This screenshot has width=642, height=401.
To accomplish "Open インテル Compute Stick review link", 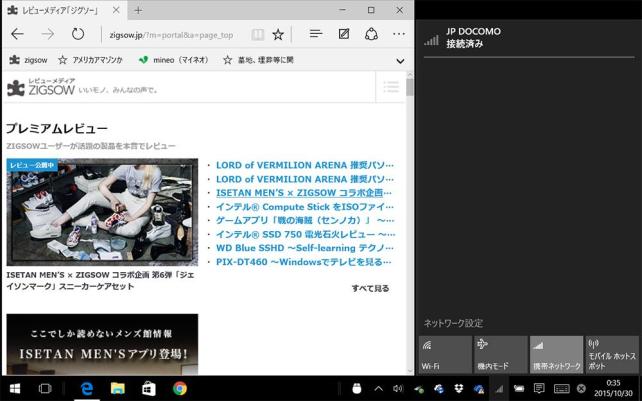I will pyautogui.click(x=305, y=207).
